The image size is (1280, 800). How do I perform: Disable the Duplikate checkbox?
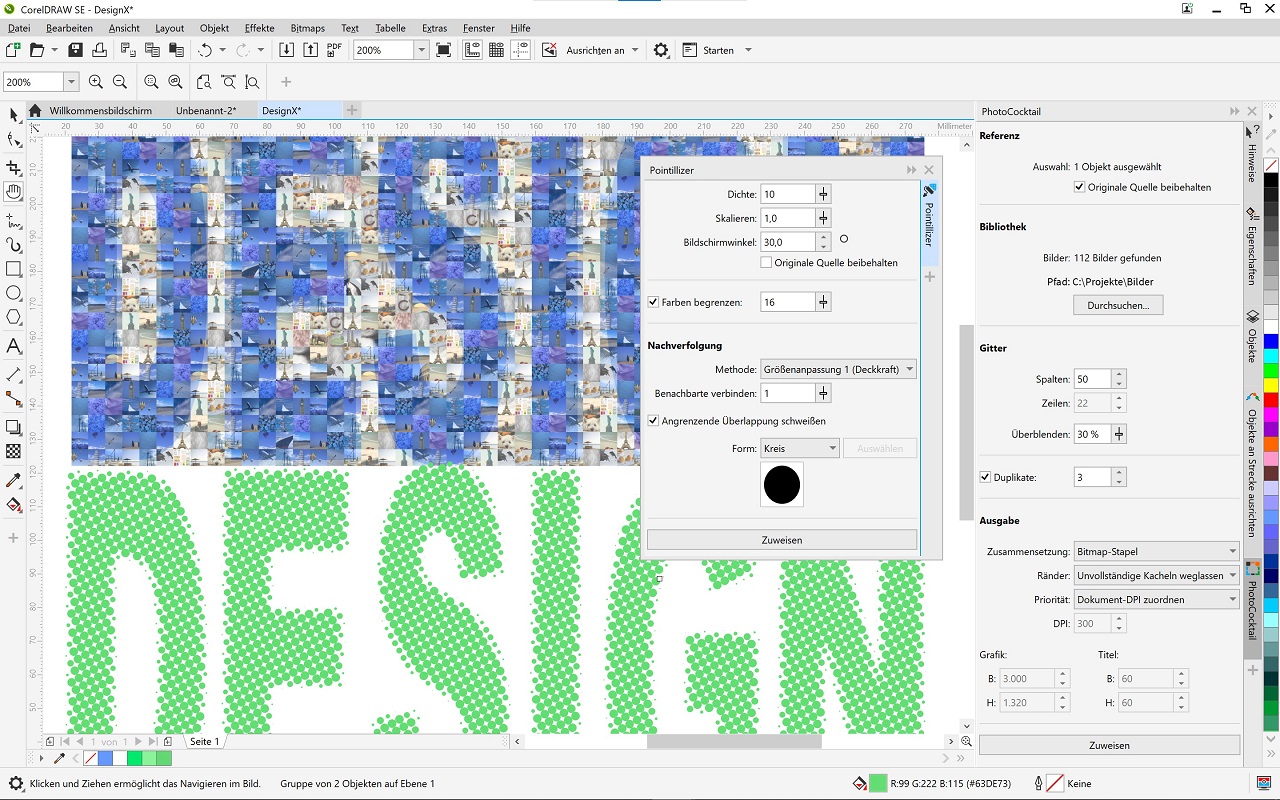point(985,478)
